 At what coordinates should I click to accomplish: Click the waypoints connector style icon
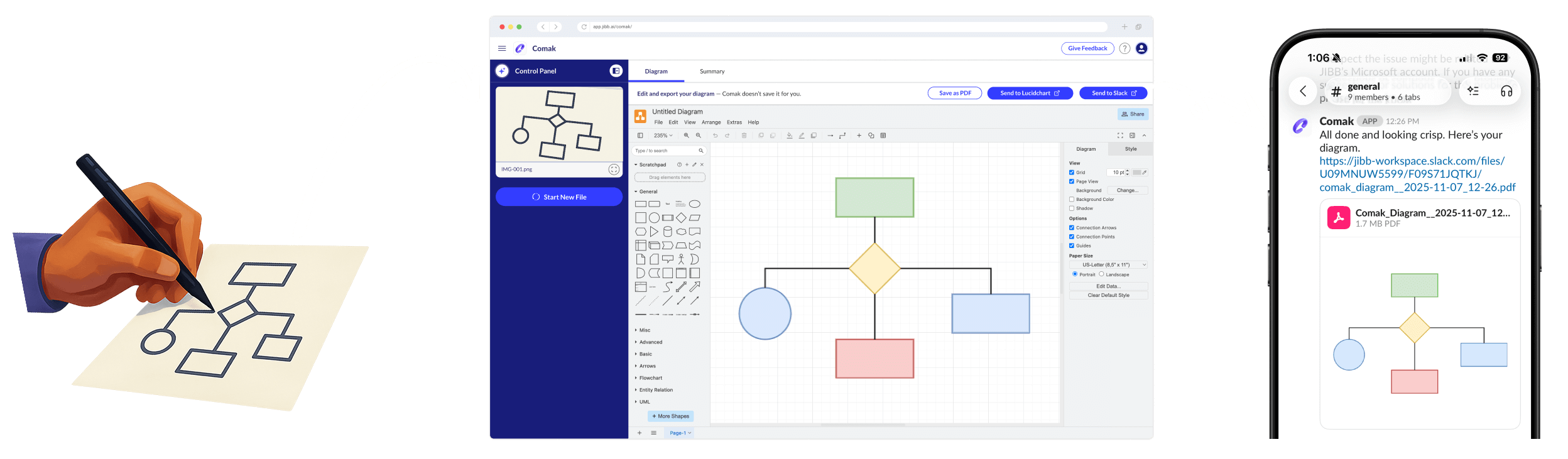[x=842, y=136]
